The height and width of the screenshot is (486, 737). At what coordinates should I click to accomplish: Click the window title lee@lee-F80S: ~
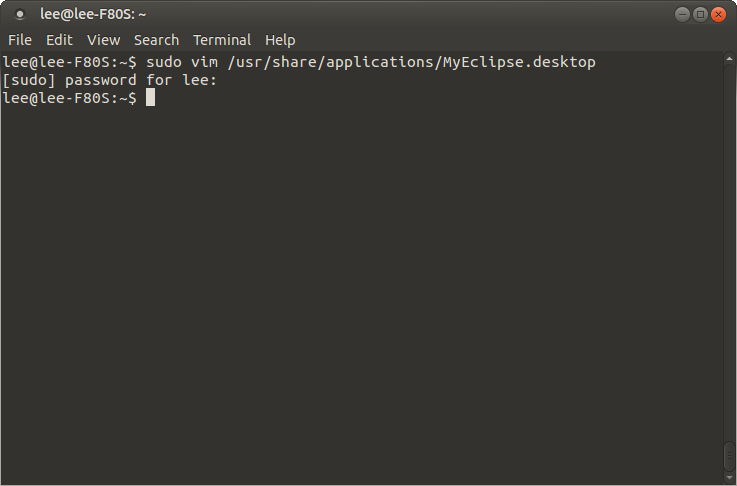(93, 15)
